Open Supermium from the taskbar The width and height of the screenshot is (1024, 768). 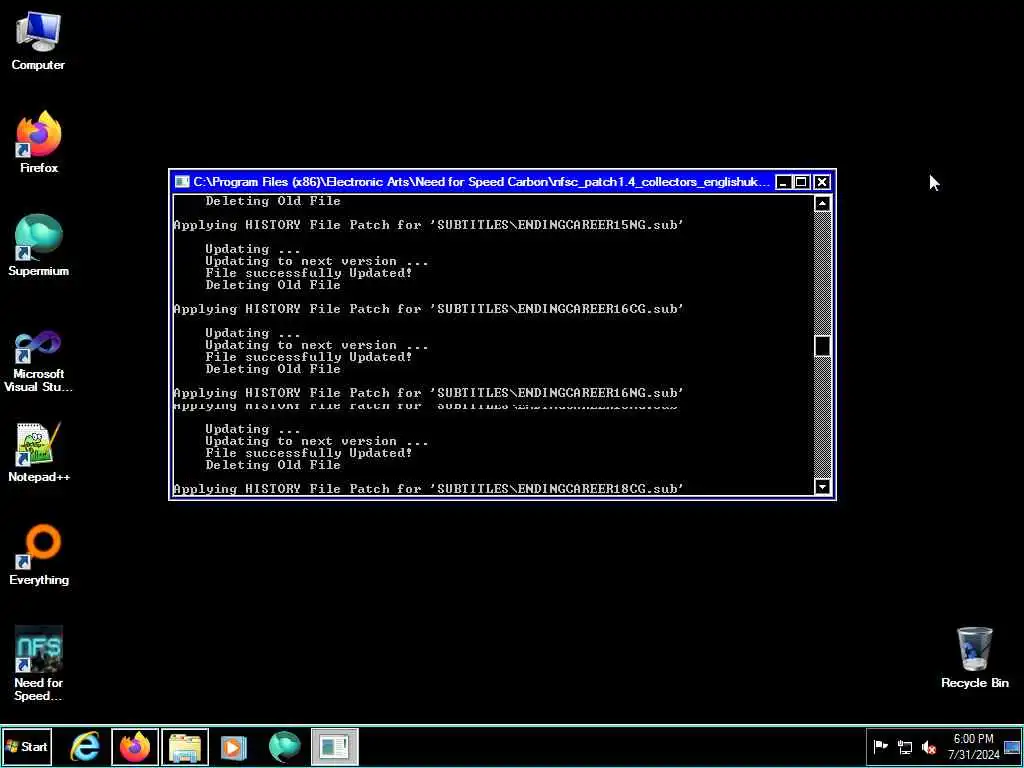pyautogui.click(x=284, y=747)
